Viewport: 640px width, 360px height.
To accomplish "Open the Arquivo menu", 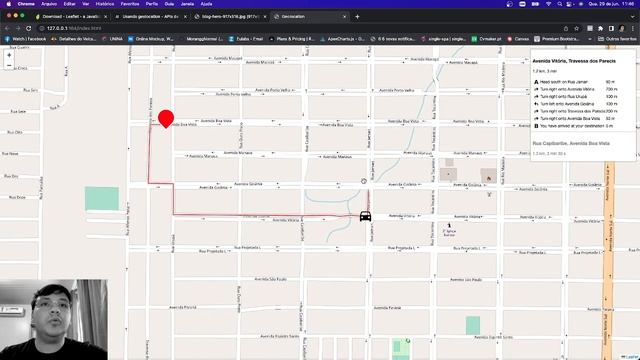I will point(49,4).
